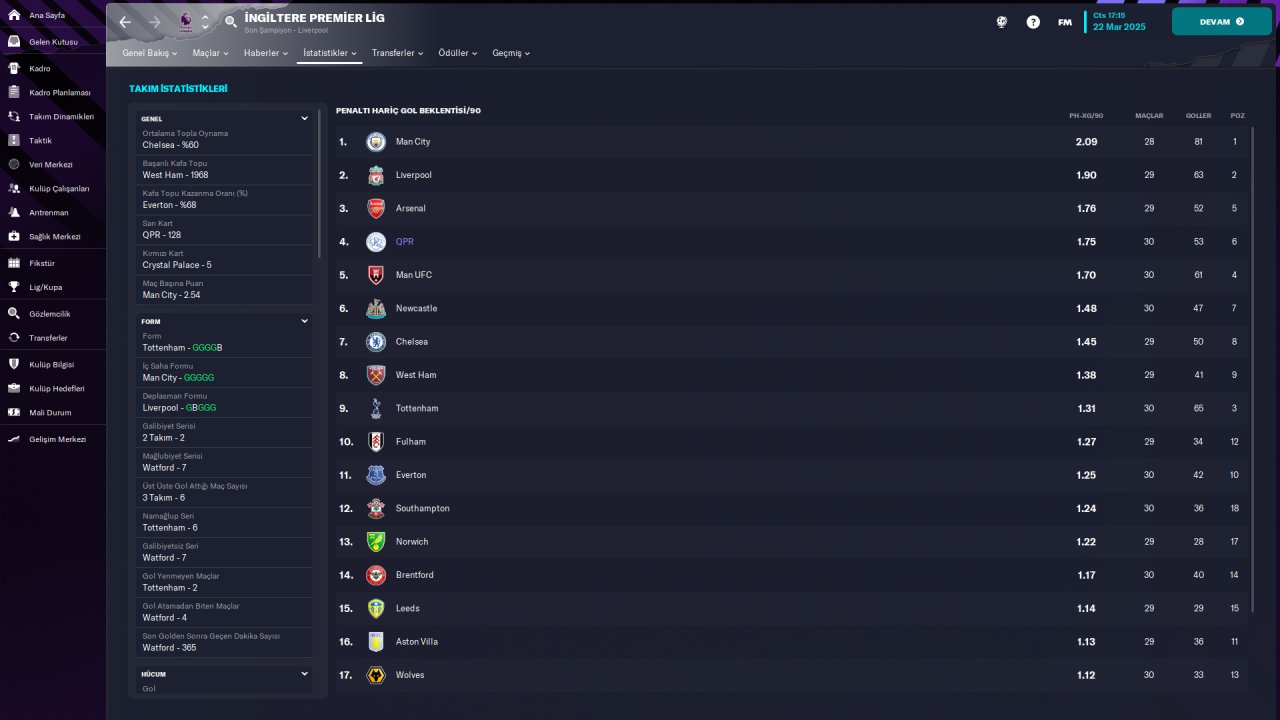
Task: Click the search magnifier beside league title
Action: click(x=231, y=21)
